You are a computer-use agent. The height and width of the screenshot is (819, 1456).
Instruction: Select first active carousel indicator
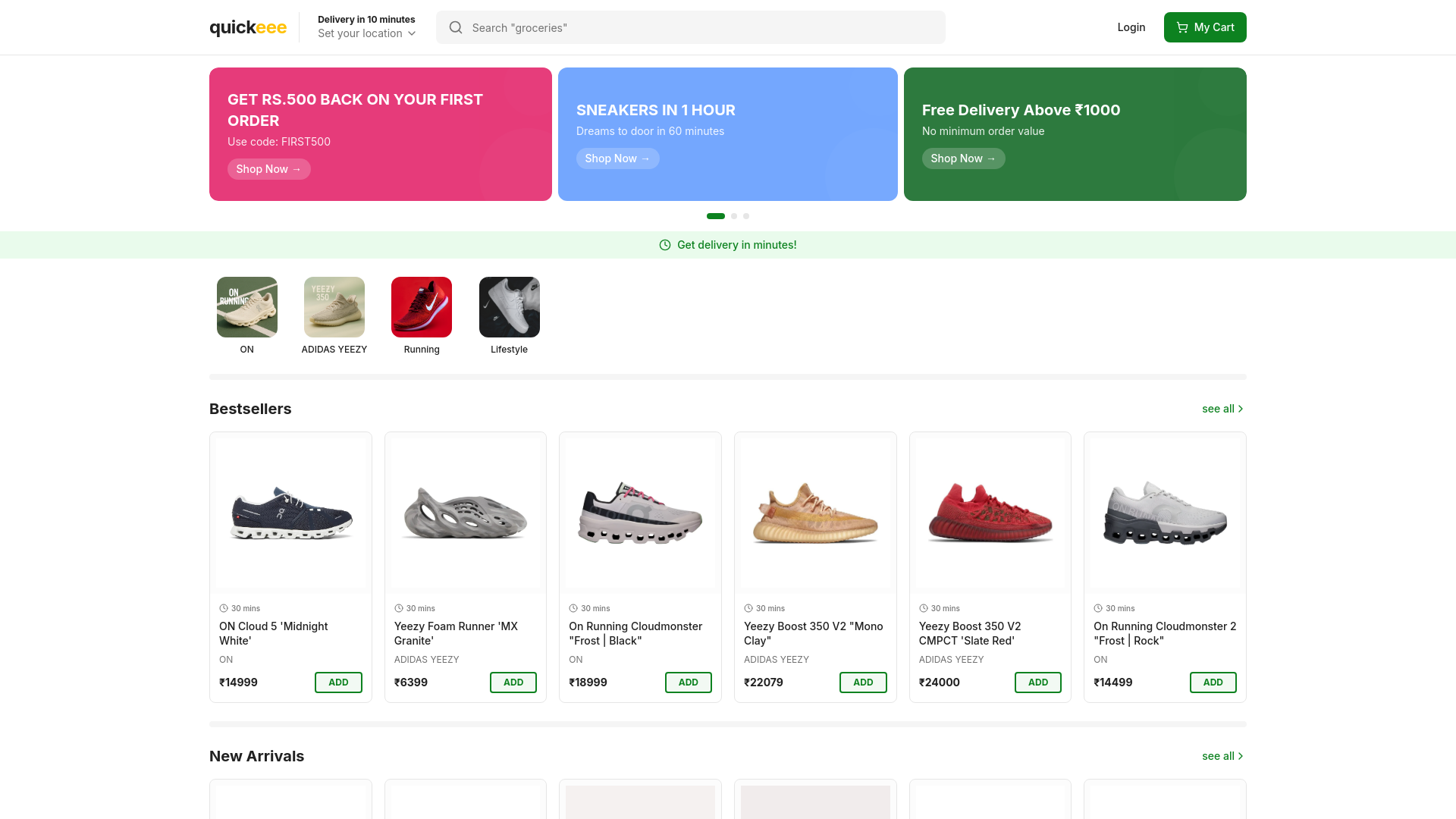click(x=715, y=216)
